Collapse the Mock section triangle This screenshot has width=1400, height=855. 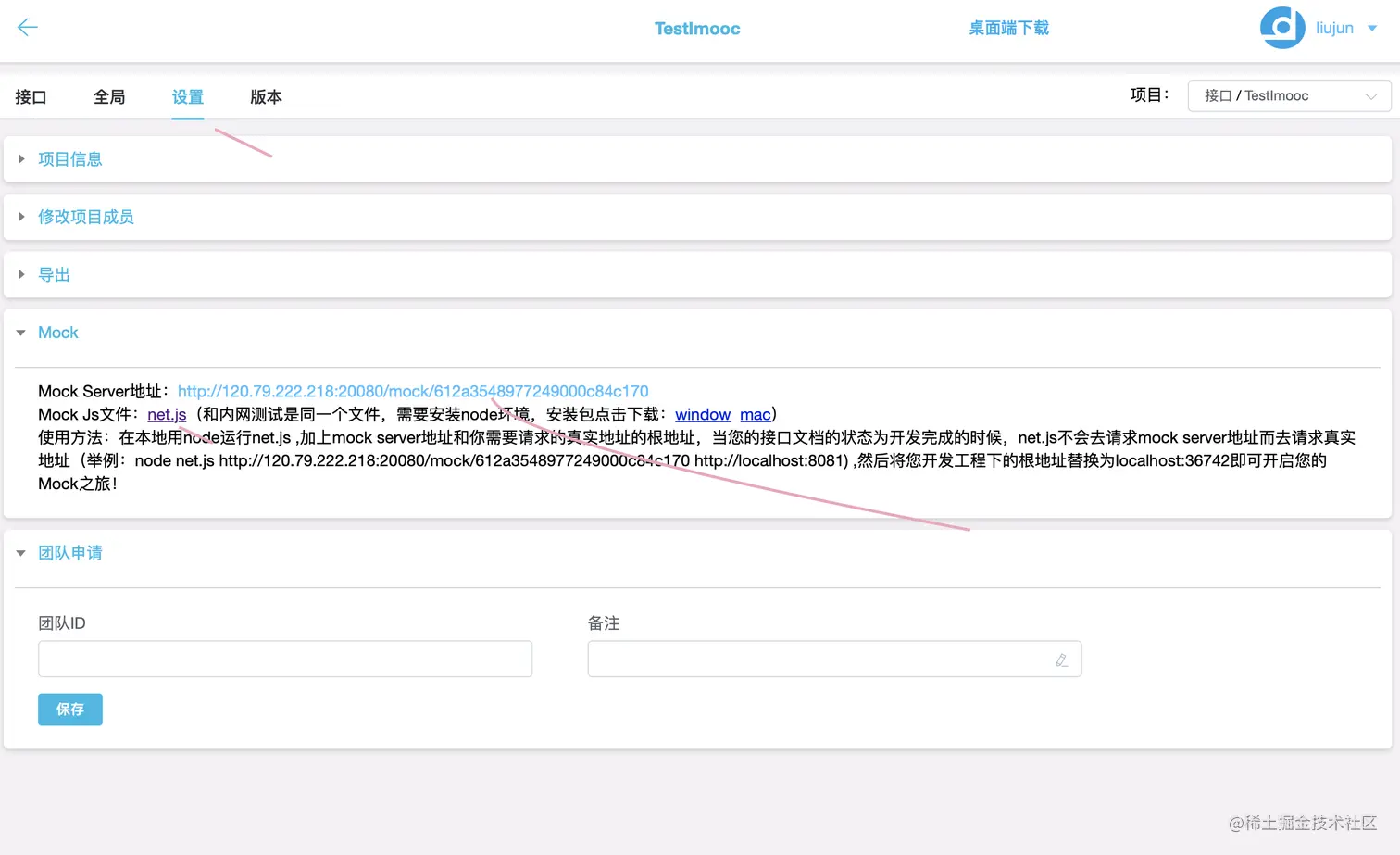tap(20, 333)
